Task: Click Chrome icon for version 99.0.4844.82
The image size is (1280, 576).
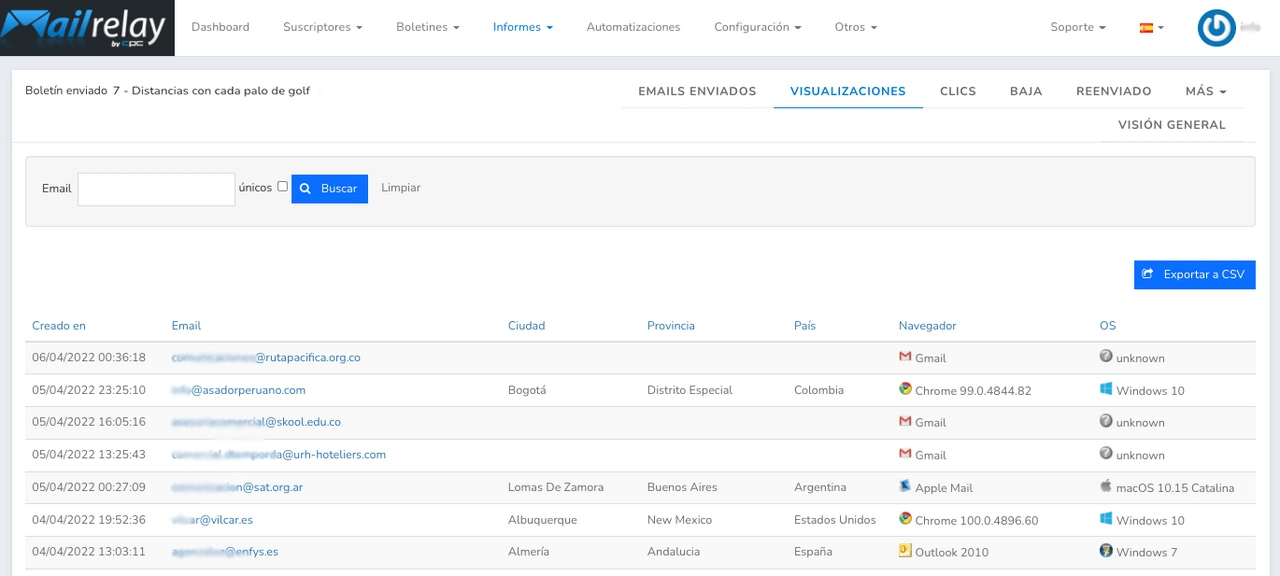Action: pyautogui.click(x=905, y=389)
